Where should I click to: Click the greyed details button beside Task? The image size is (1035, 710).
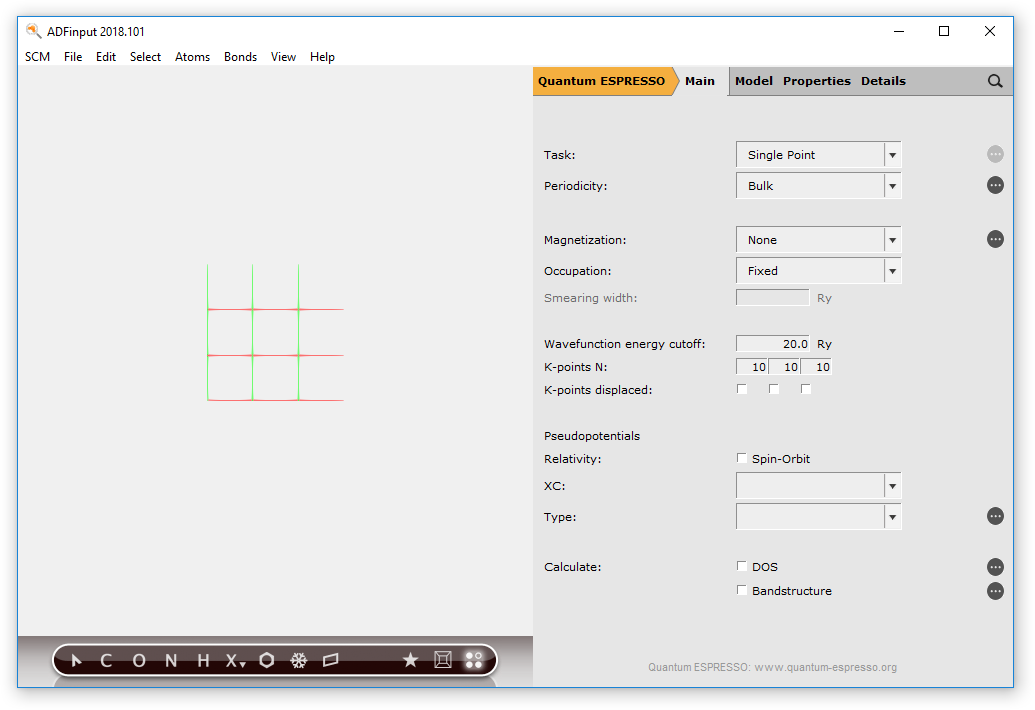click(x=995, y=154)
